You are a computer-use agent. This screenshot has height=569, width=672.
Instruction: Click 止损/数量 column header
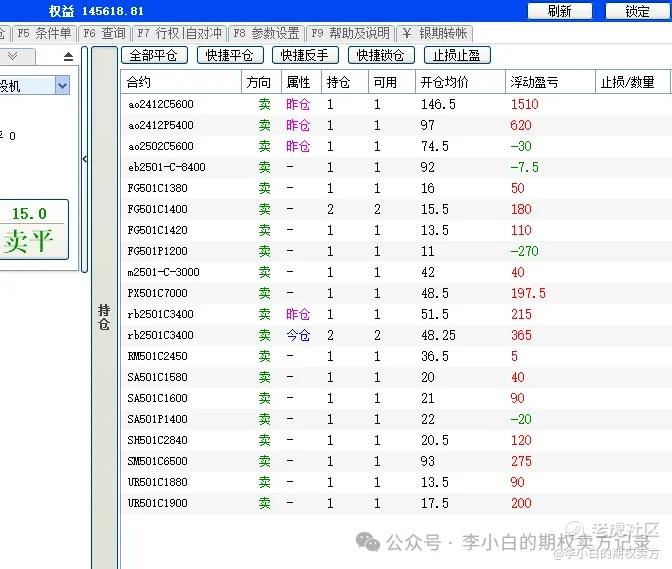633,82
